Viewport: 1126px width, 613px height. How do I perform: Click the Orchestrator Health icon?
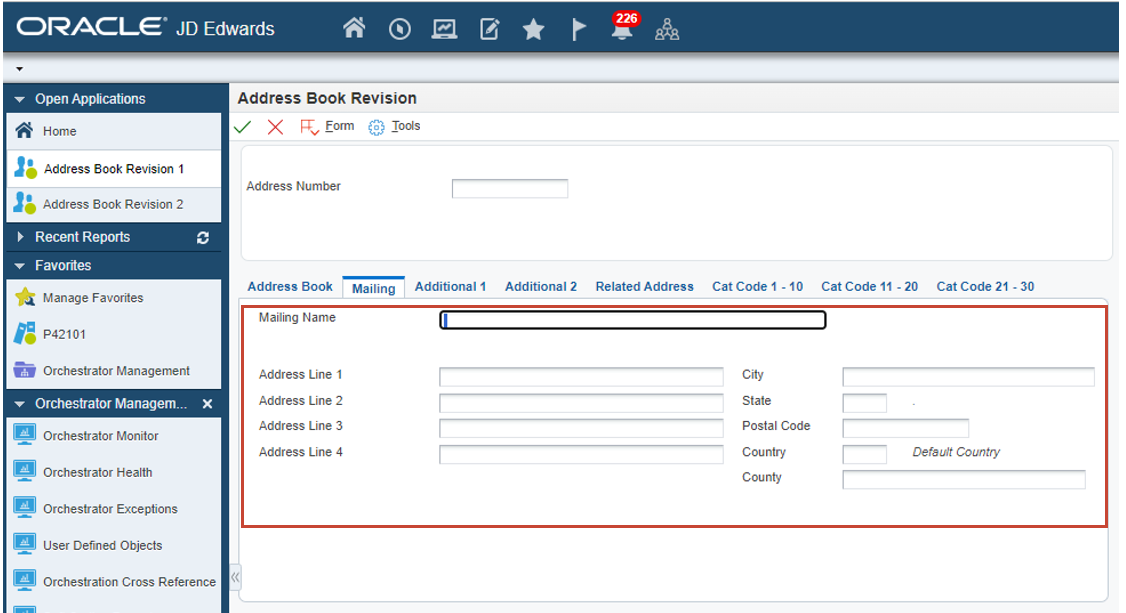(24, 472)
